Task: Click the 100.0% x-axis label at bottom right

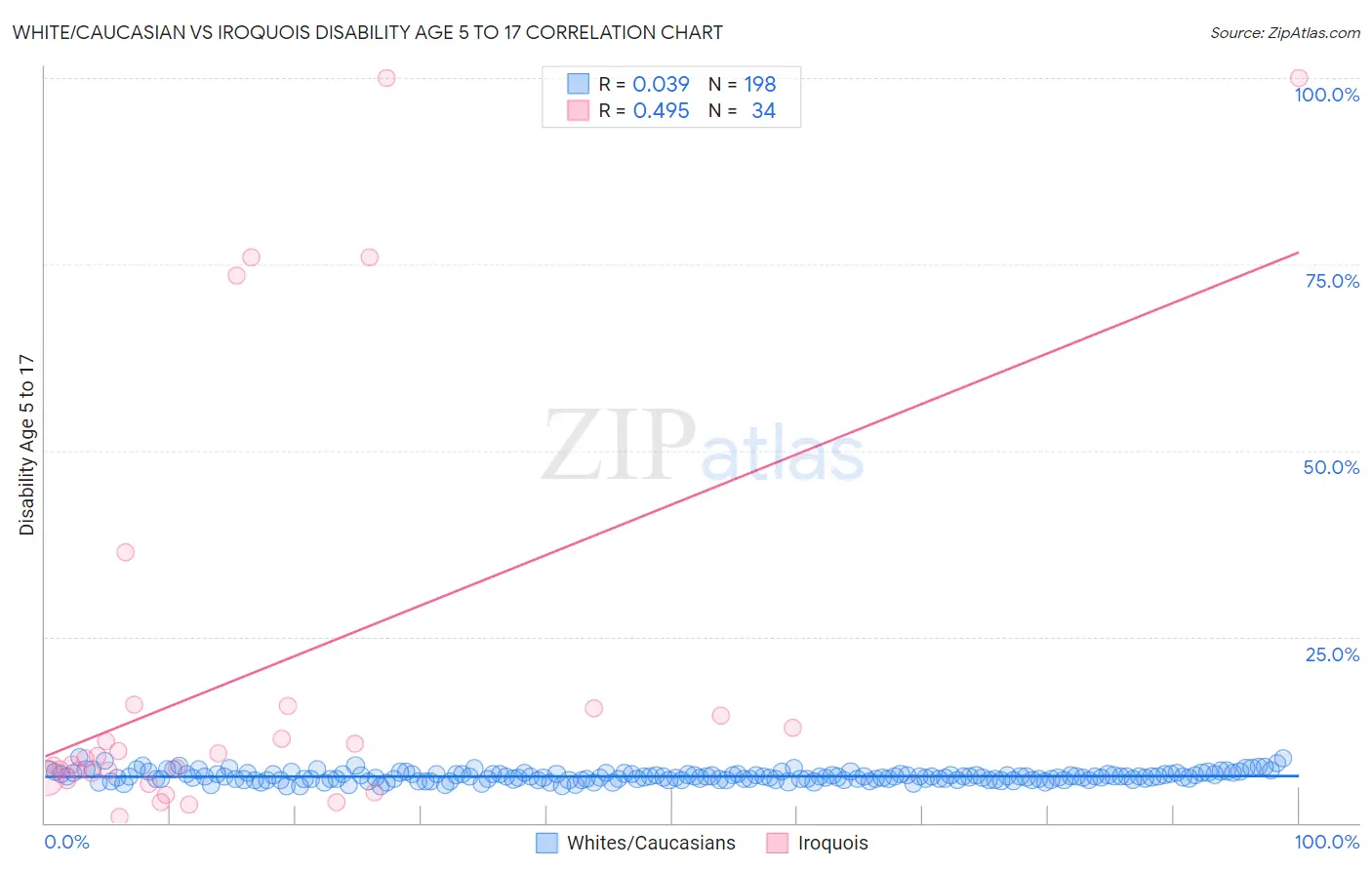Action: (x=1327, y=842)
